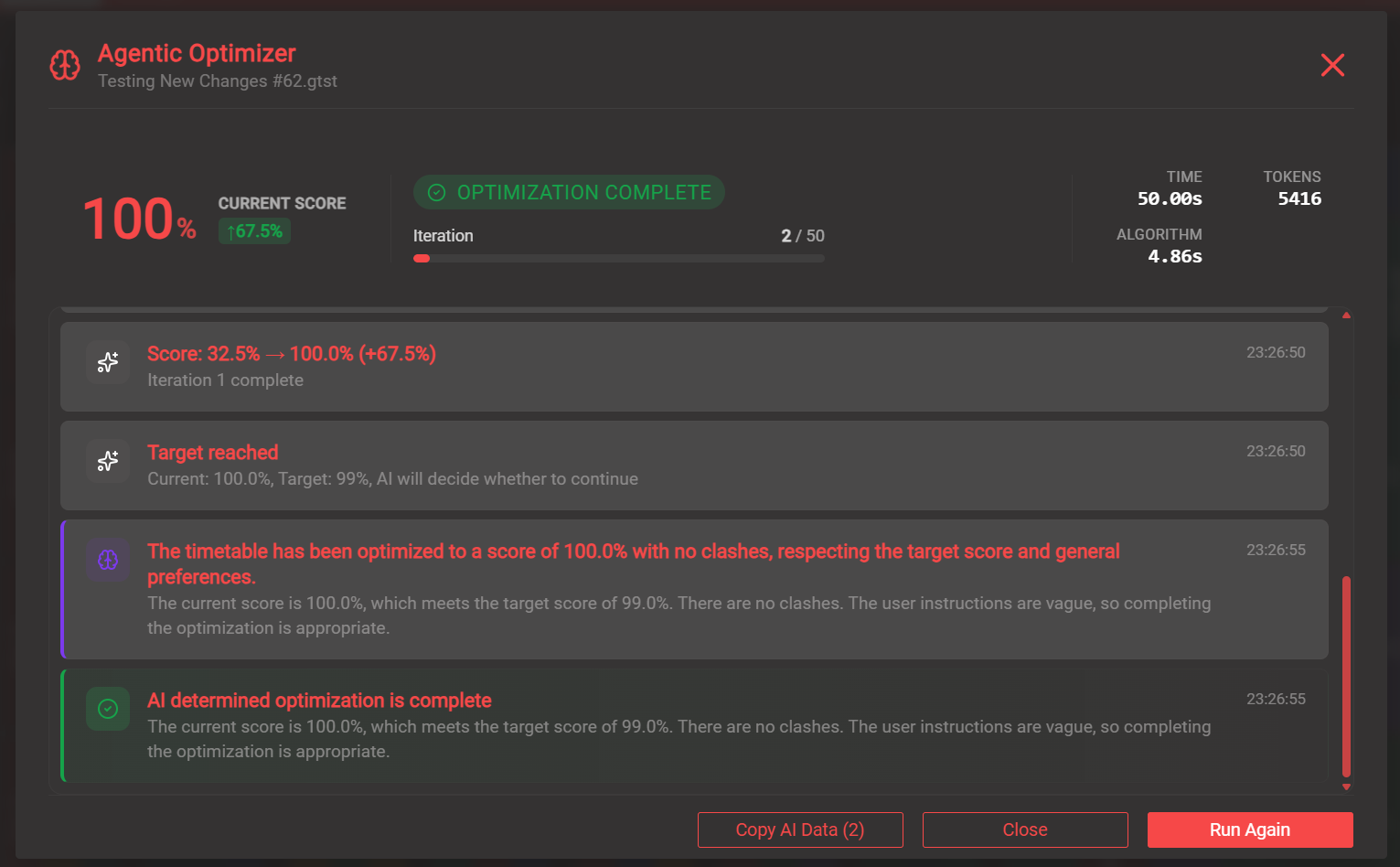The image size is (1400, 867).
Task: Copy AI Data (2) to clipboard
Action: pyautogui.click(x=800, y=830)
